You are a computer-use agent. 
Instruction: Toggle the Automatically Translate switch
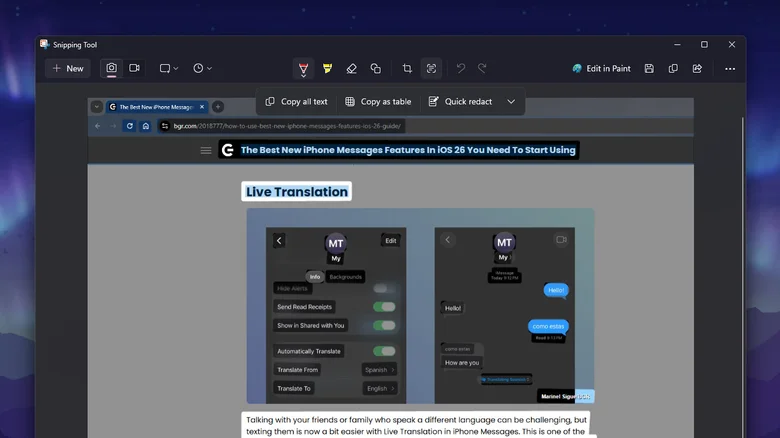(x=384, y=351)
